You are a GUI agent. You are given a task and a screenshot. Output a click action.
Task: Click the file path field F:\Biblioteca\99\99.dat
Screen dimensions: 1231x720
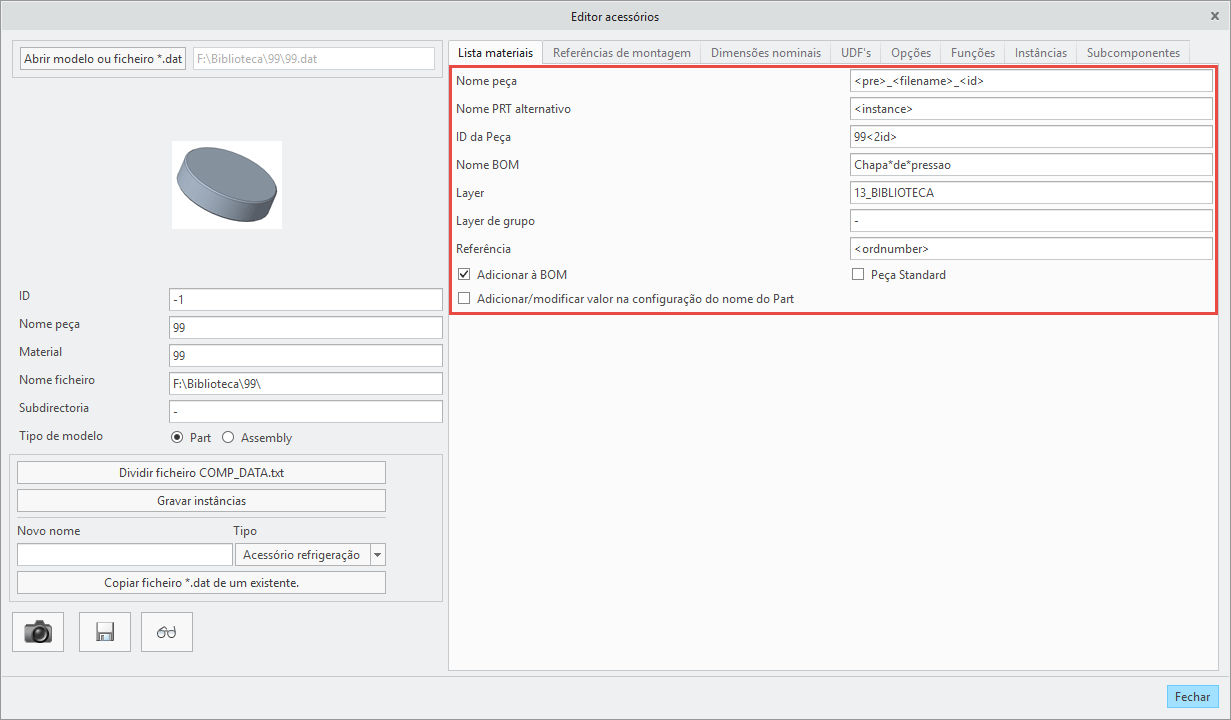(x=313, y=58)
